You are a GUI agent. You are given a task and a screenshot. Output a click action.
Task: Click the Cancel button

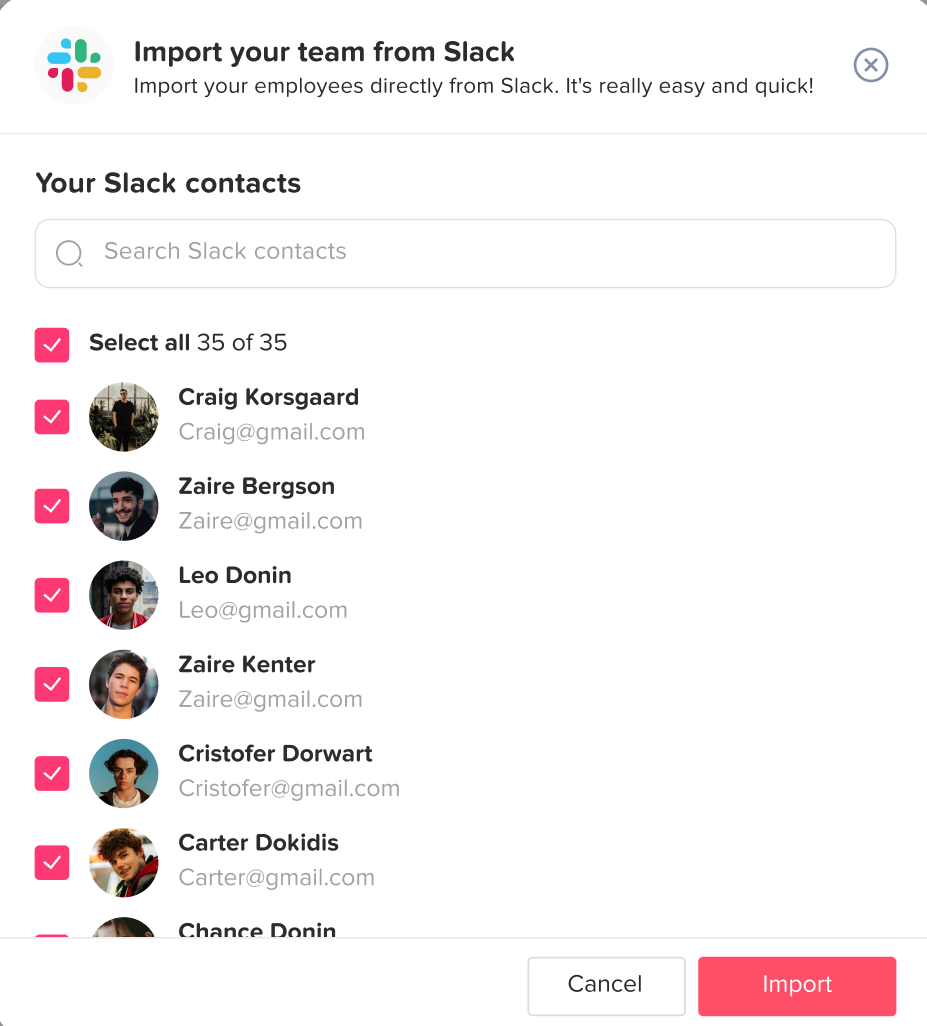pyautogui.click(x=606, y=985)
